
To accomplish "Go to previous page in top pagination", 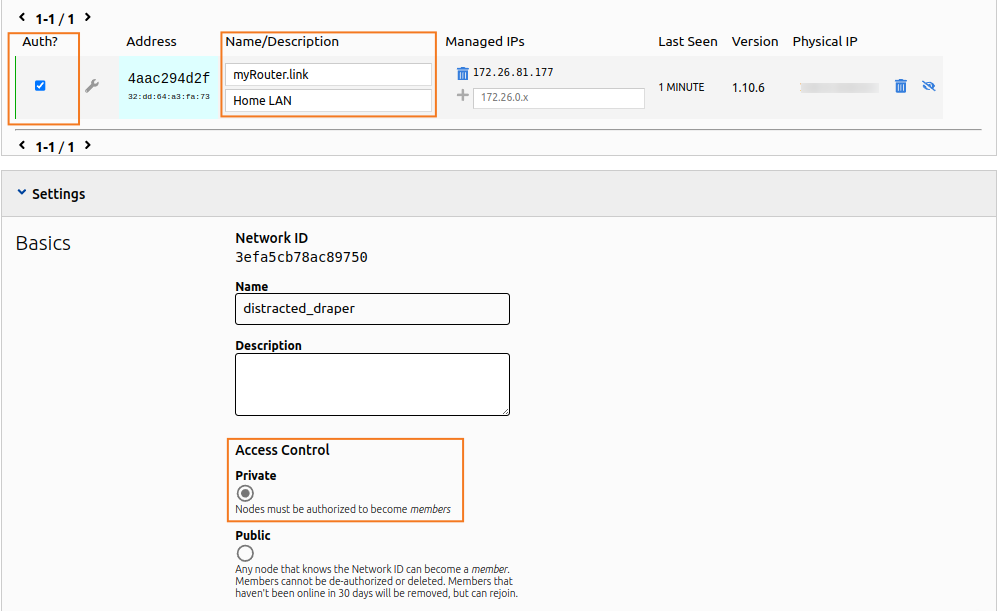I will click(22, 17).
